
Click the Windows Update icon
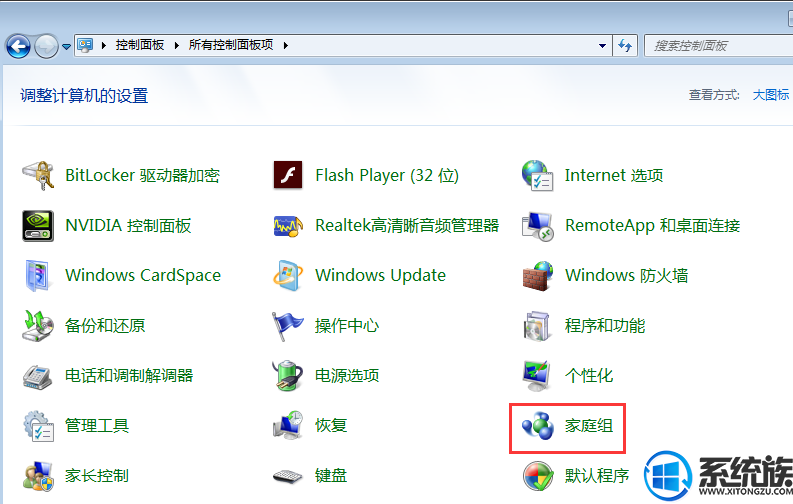tap(288, 276)
